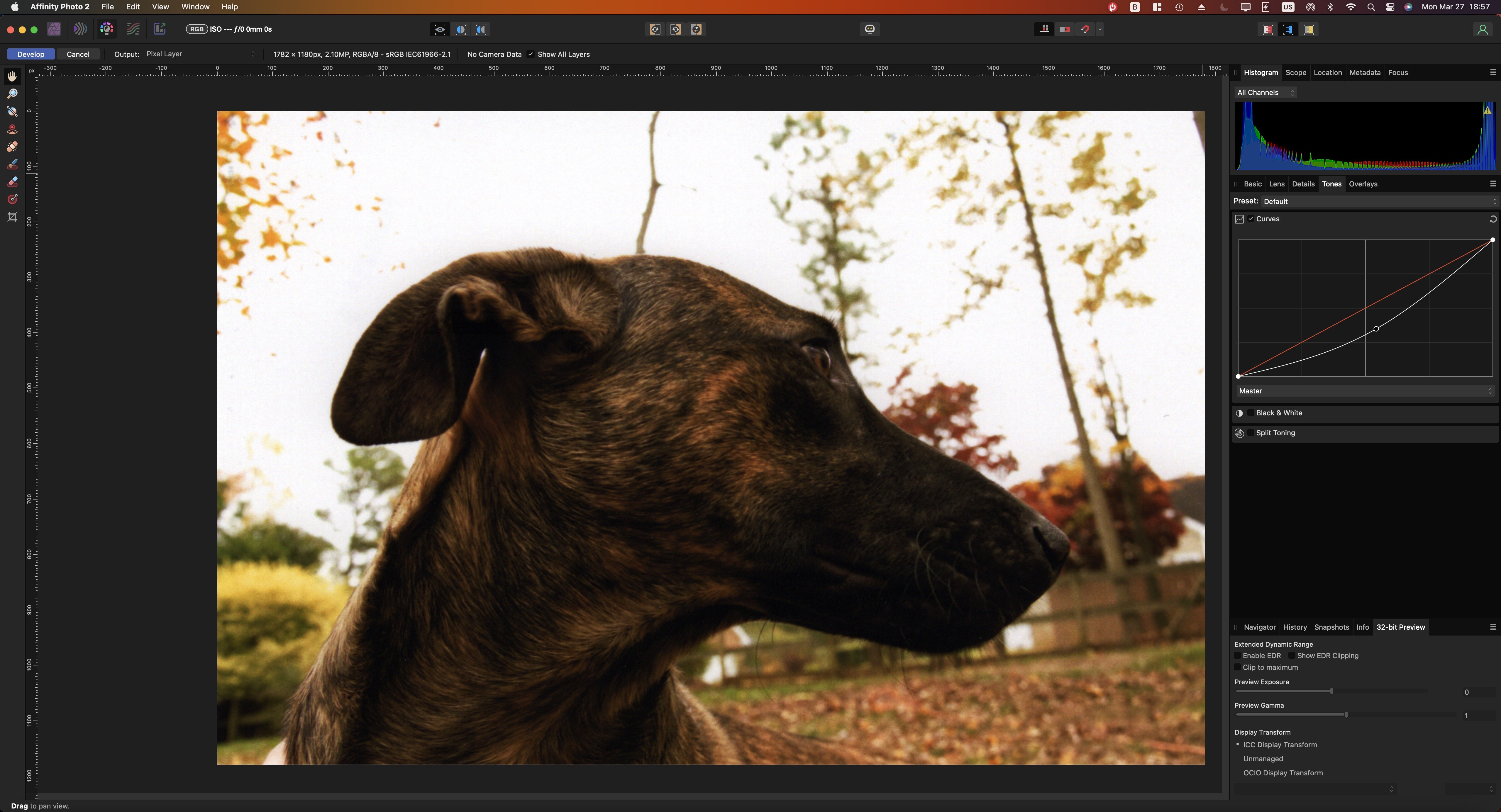Viewport: 1501px width, 812px height.
Task: Select the Overlay Gradient tool
Action: 12,199
